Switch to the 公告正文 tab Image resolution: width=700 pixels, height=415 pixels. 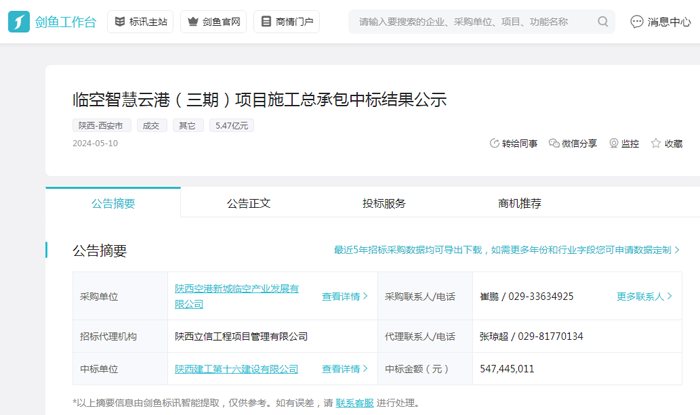pos(248,203)
